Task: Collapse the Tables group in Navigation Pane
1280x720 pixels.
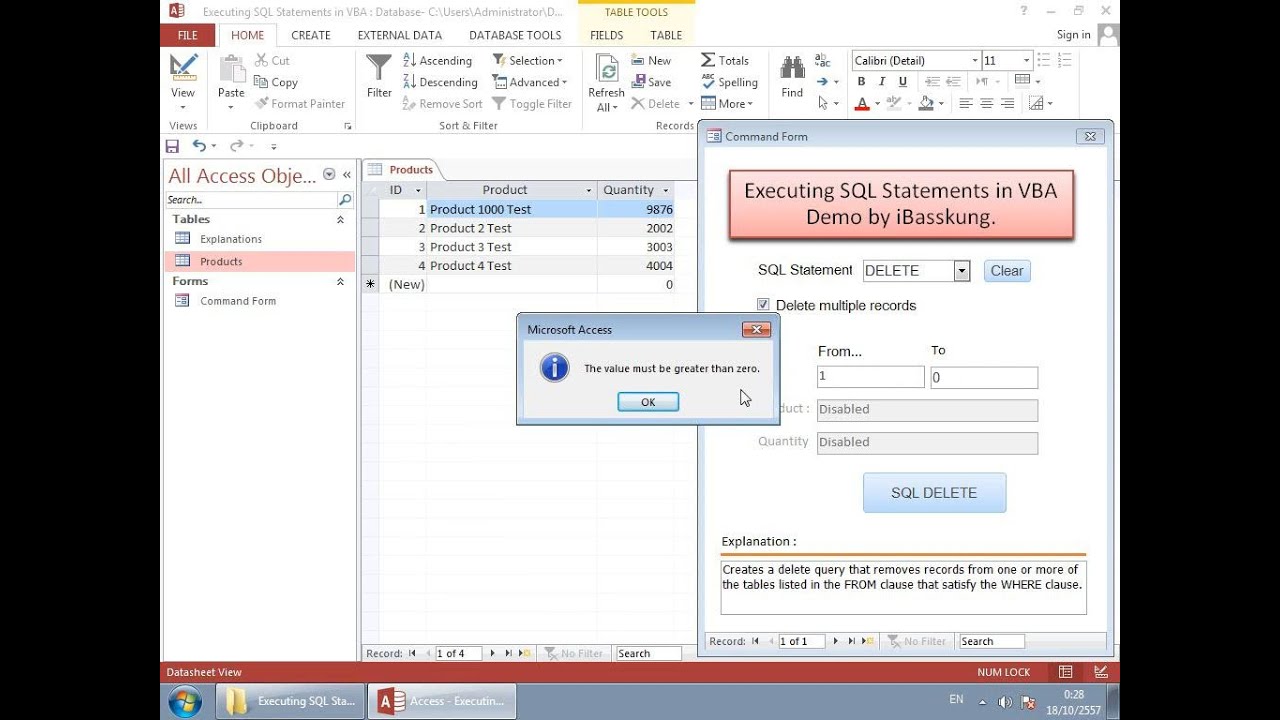Action: [x=340, y=219]
